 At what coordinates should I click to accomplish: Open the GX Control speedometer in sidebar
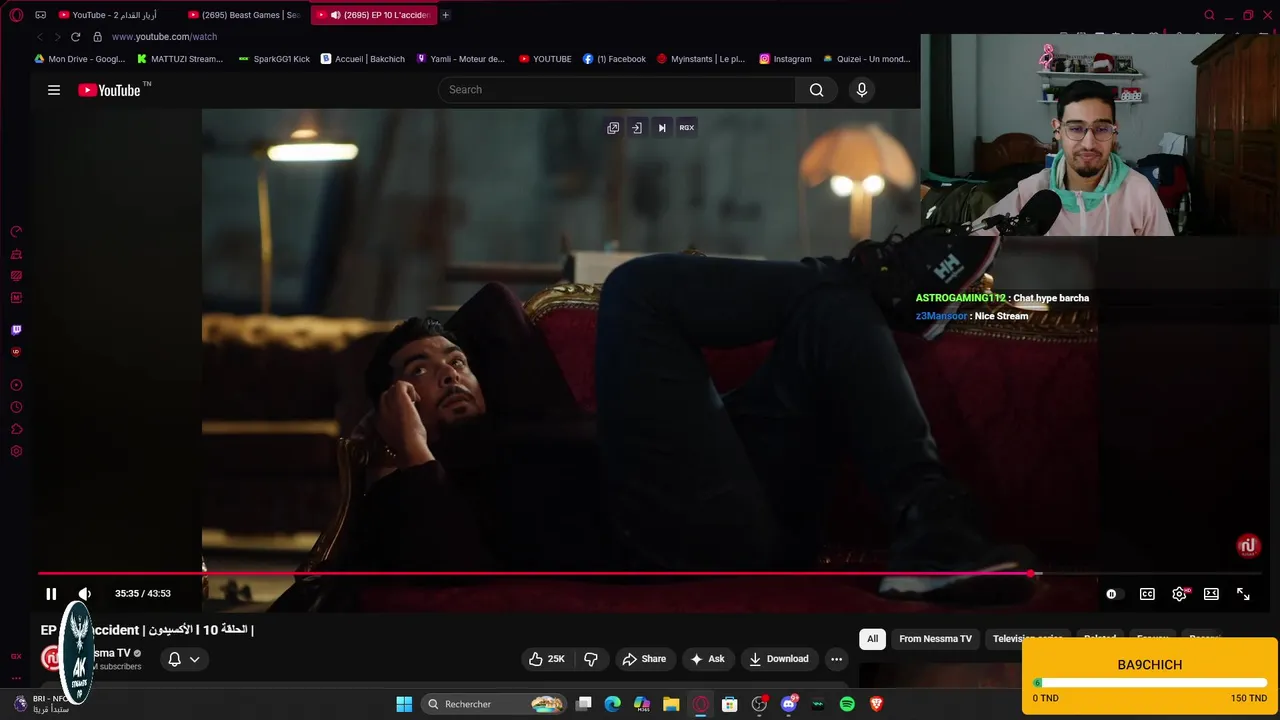(x=16, y=232)
